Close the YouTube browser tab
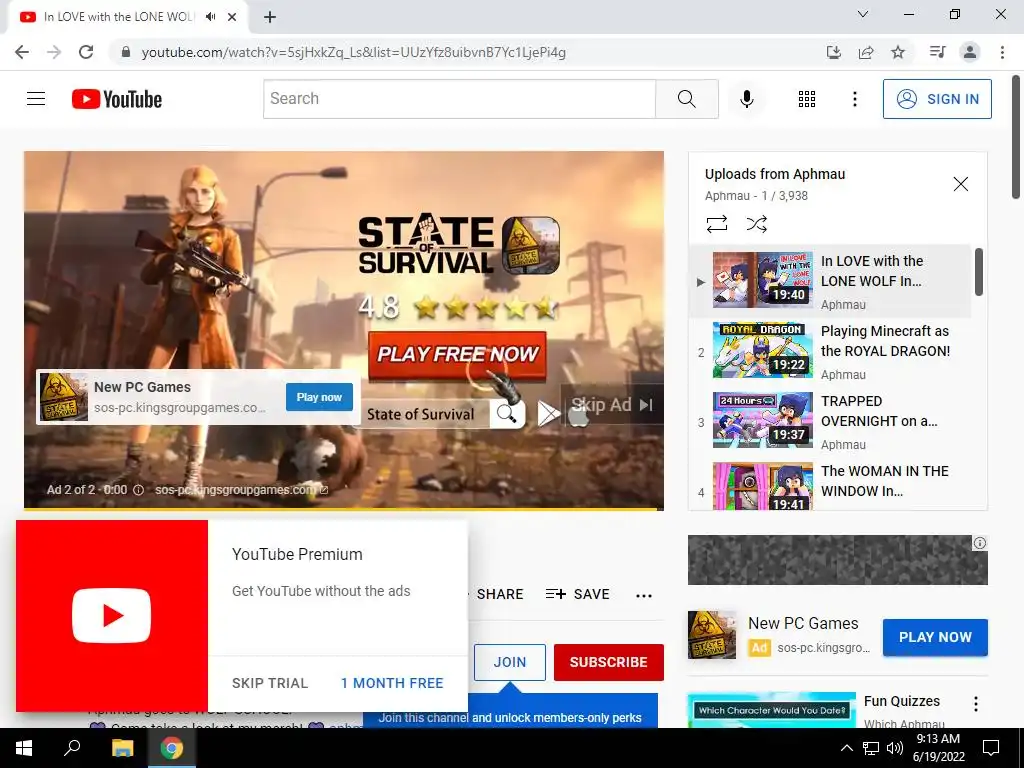Viewport: 1024px width, 768px height. (x=232, y=17)
